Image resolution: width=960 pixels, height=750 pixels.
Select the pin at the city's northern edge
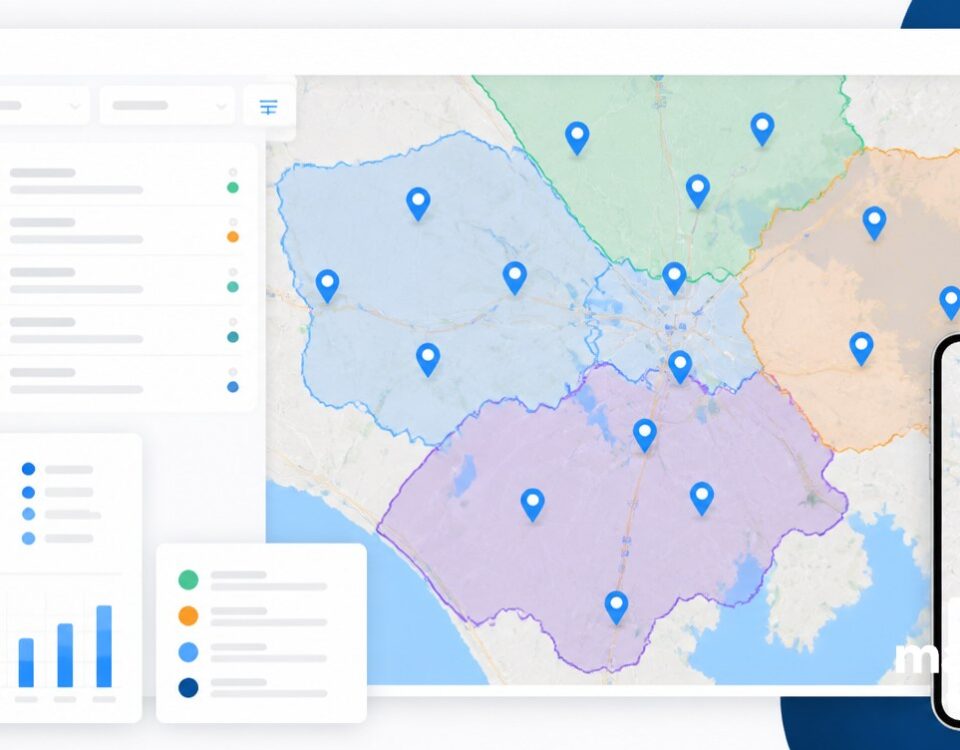click(674, 279)
